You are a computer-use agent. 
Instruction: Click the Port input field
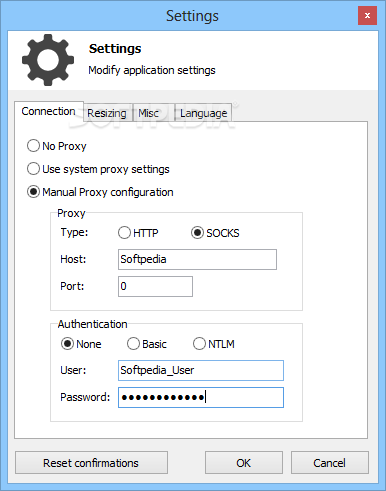pos(155,286)
